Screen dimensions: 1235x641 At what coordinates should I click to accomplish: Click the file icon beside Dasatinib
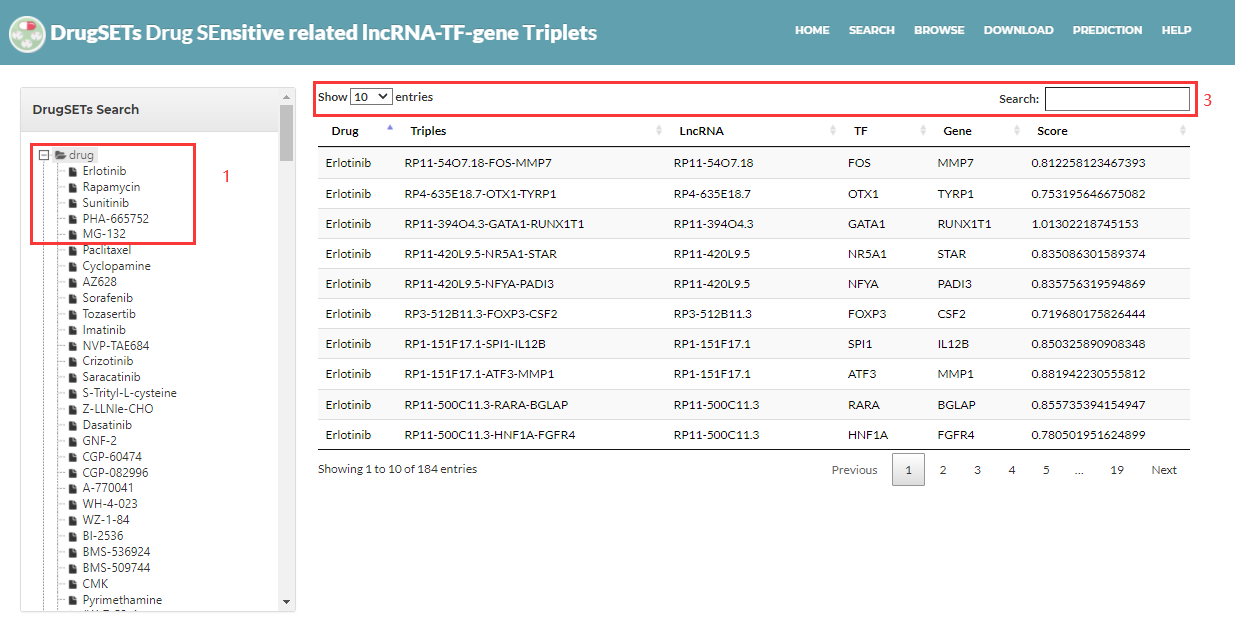[x=73, y=425]
